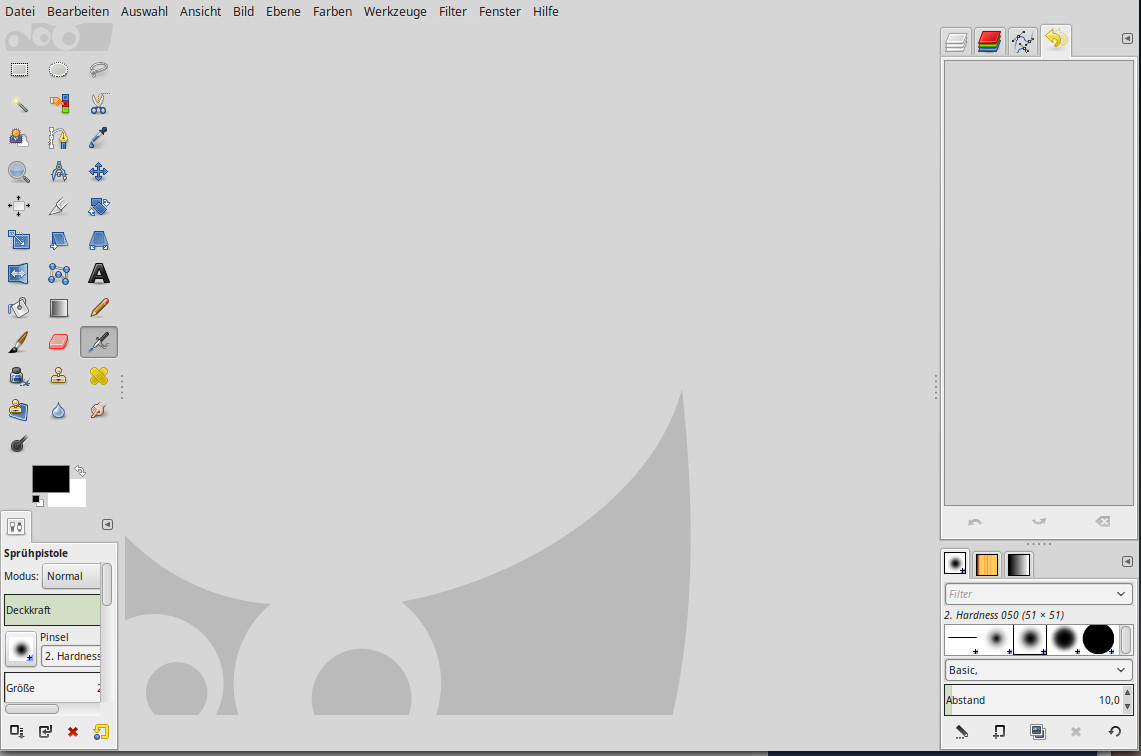Click the black foreground color swatch
The image size is (1141, 756).
50,478
